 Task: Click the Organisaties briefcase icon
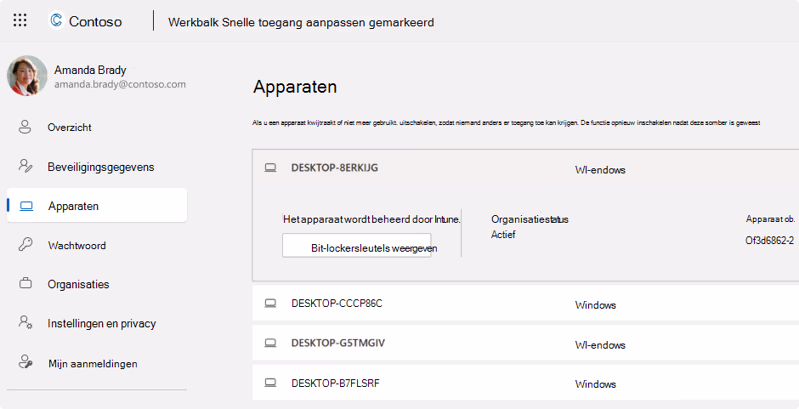(26, 284)
